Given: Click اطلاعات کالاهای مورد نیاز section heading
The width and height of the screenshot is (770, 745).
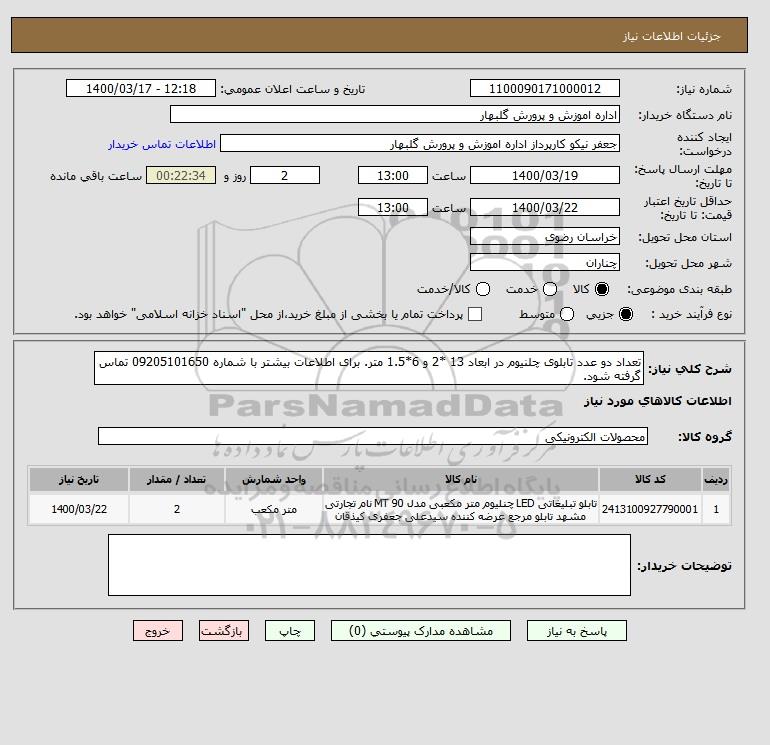Looking at the screenshot, I should tap(658, 401).
